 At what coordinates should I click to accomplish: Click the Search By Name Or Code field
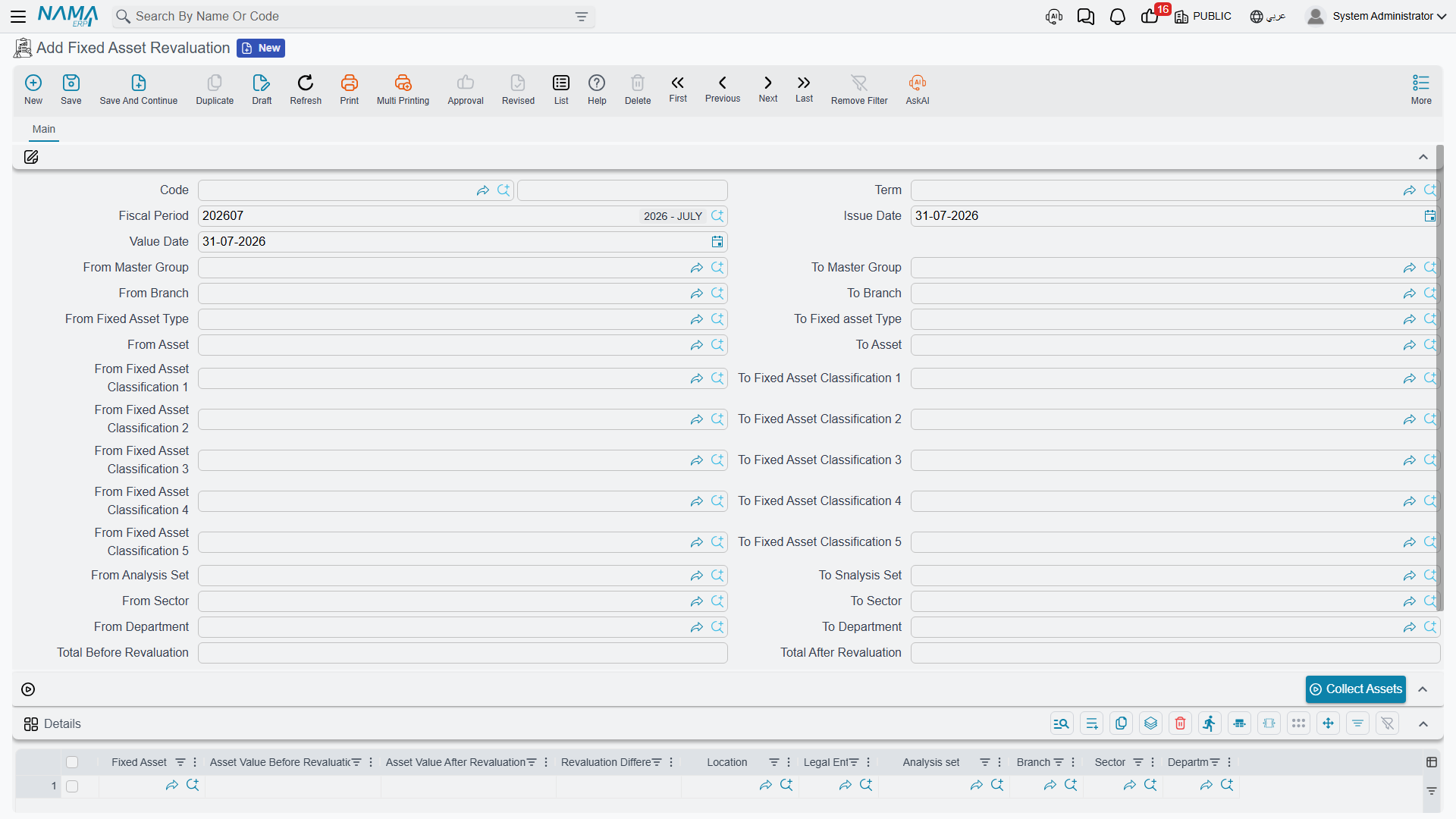353,17
